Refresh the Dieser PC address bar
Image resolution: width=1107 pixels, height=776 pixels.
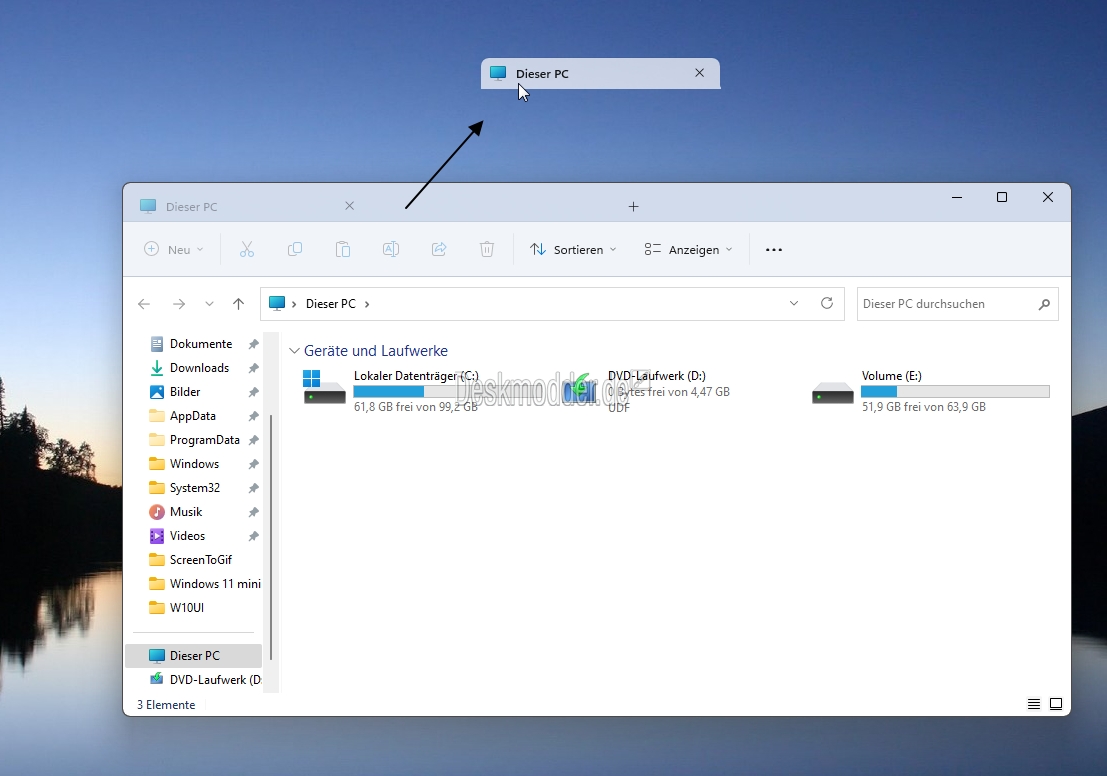tap(827, 303)
